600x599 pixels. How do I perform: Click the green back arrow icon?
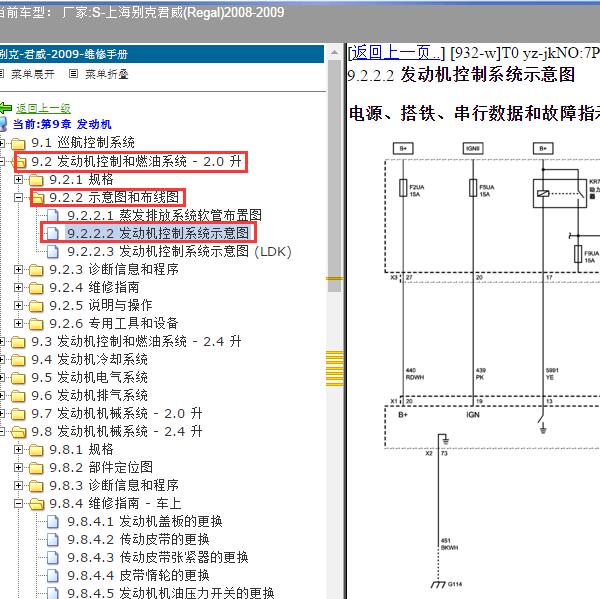click(x=5, y=108)
